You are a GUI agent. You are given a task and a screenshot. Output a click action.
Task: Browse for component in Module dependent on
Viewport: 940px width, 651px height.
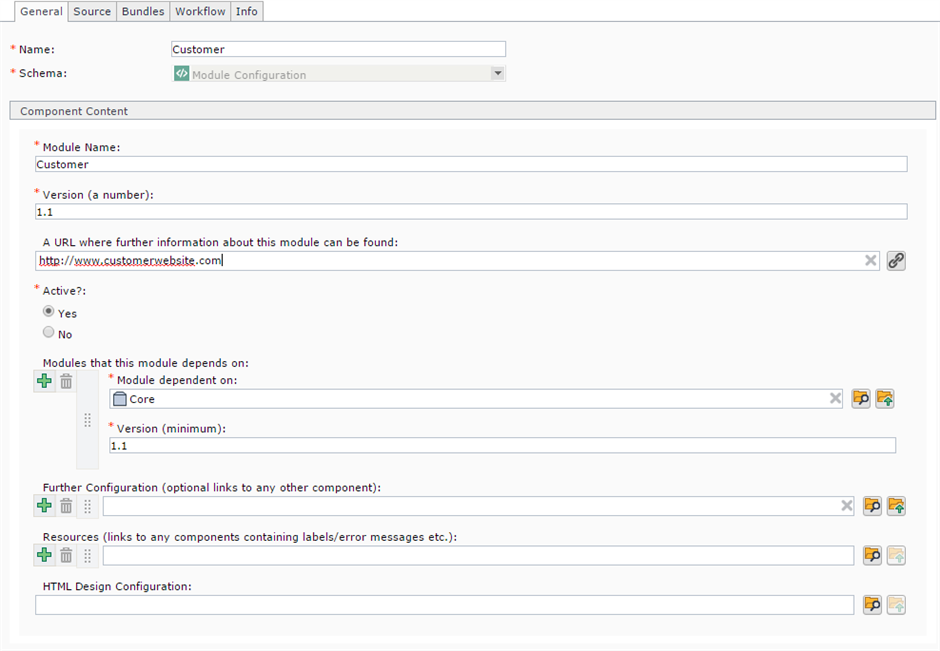point(861,399)
